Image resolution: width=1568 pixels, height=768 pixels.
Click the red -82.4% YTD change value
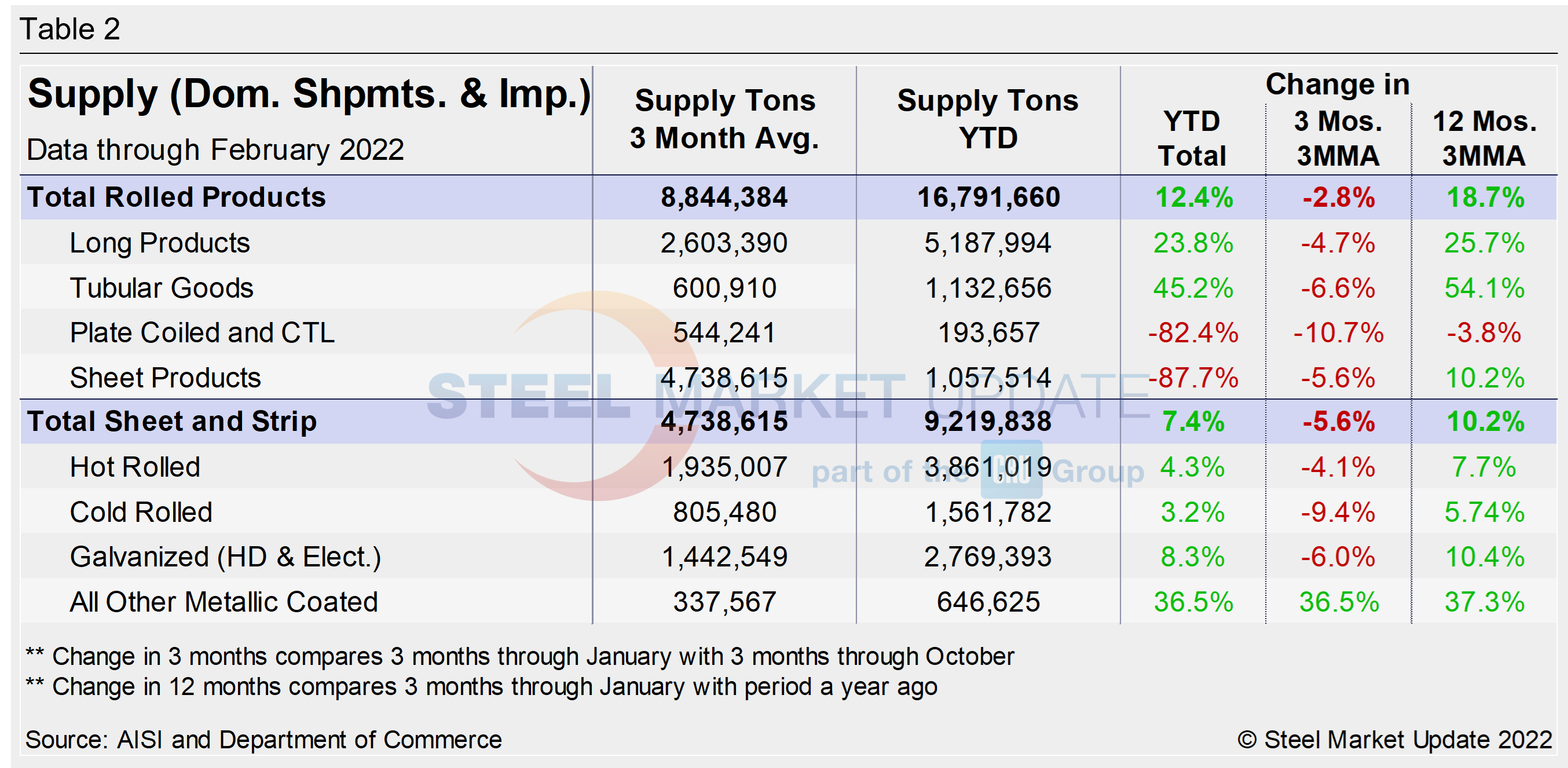click(1192, 332)
